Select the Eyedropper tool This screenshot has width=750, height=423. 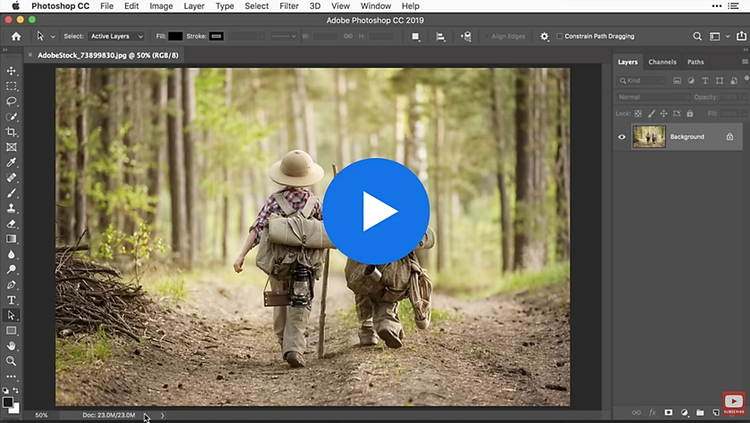tap(12, 162)
